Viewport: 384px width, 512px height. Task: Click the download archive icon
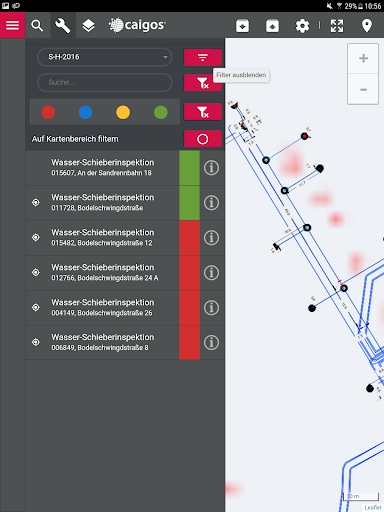[242, 26]
